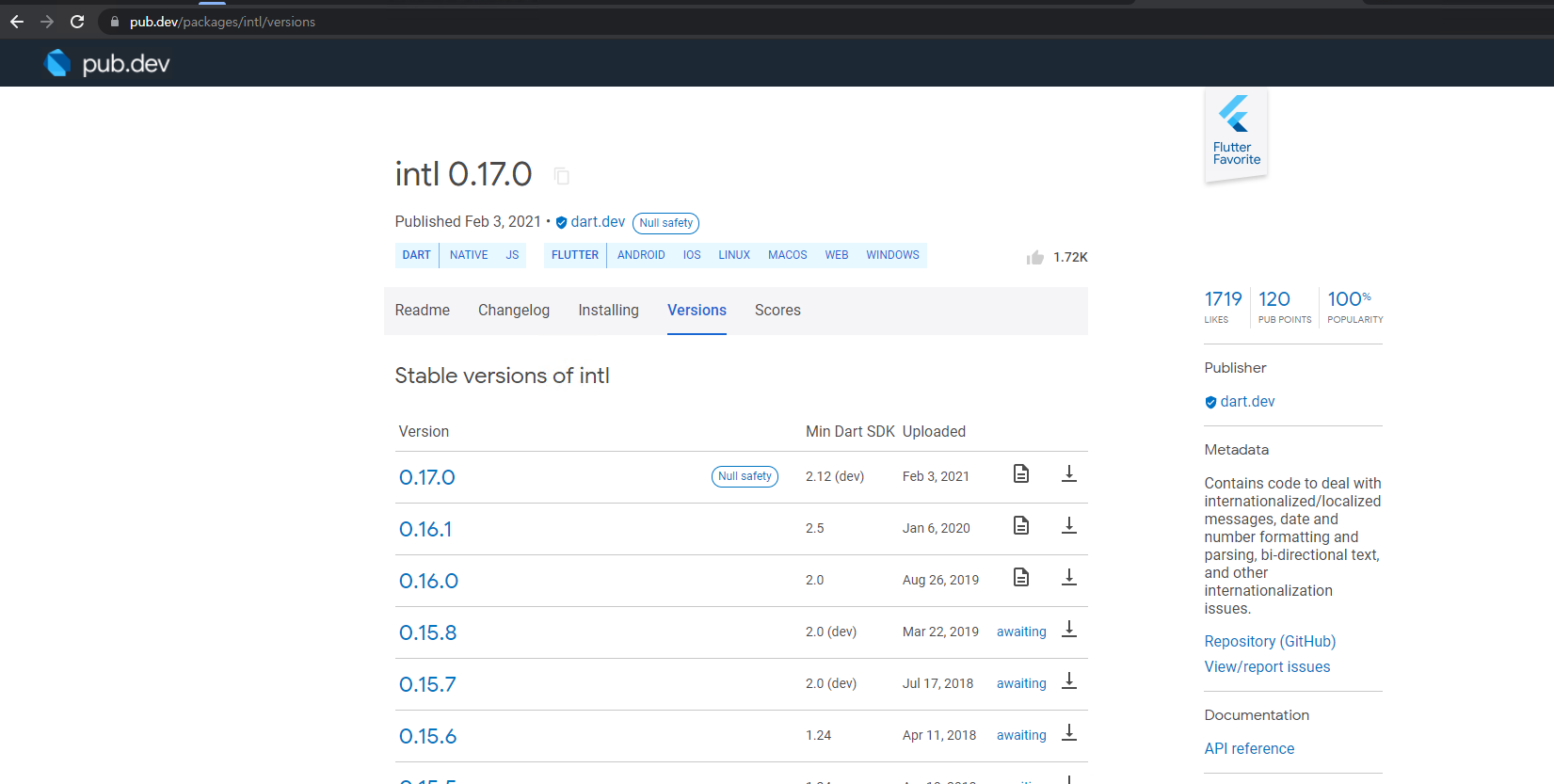Open dart.dev publisher link under title
This screenshot has width=1554, height=784.
pyautogui.click(x=598, y=222)
